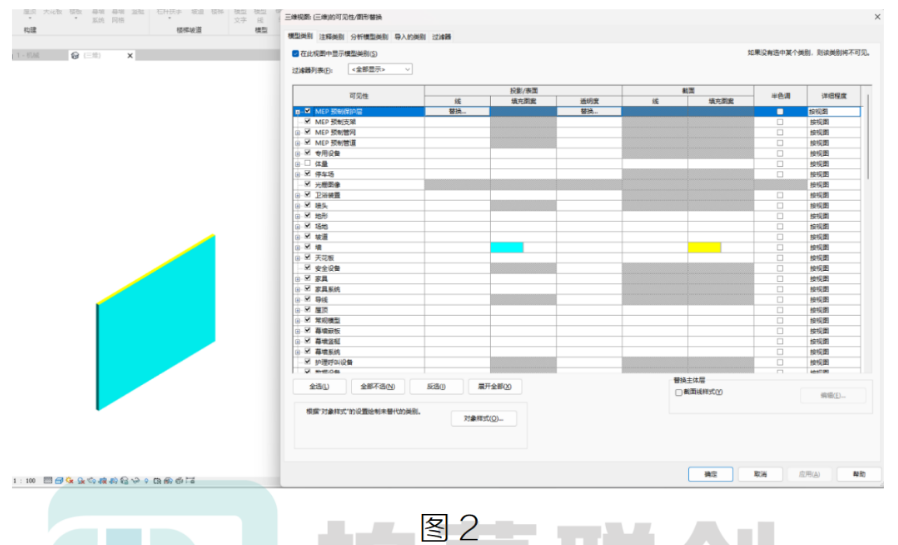Open 对象样式 settings button
The image size is (898, 545).
[483, 418]
